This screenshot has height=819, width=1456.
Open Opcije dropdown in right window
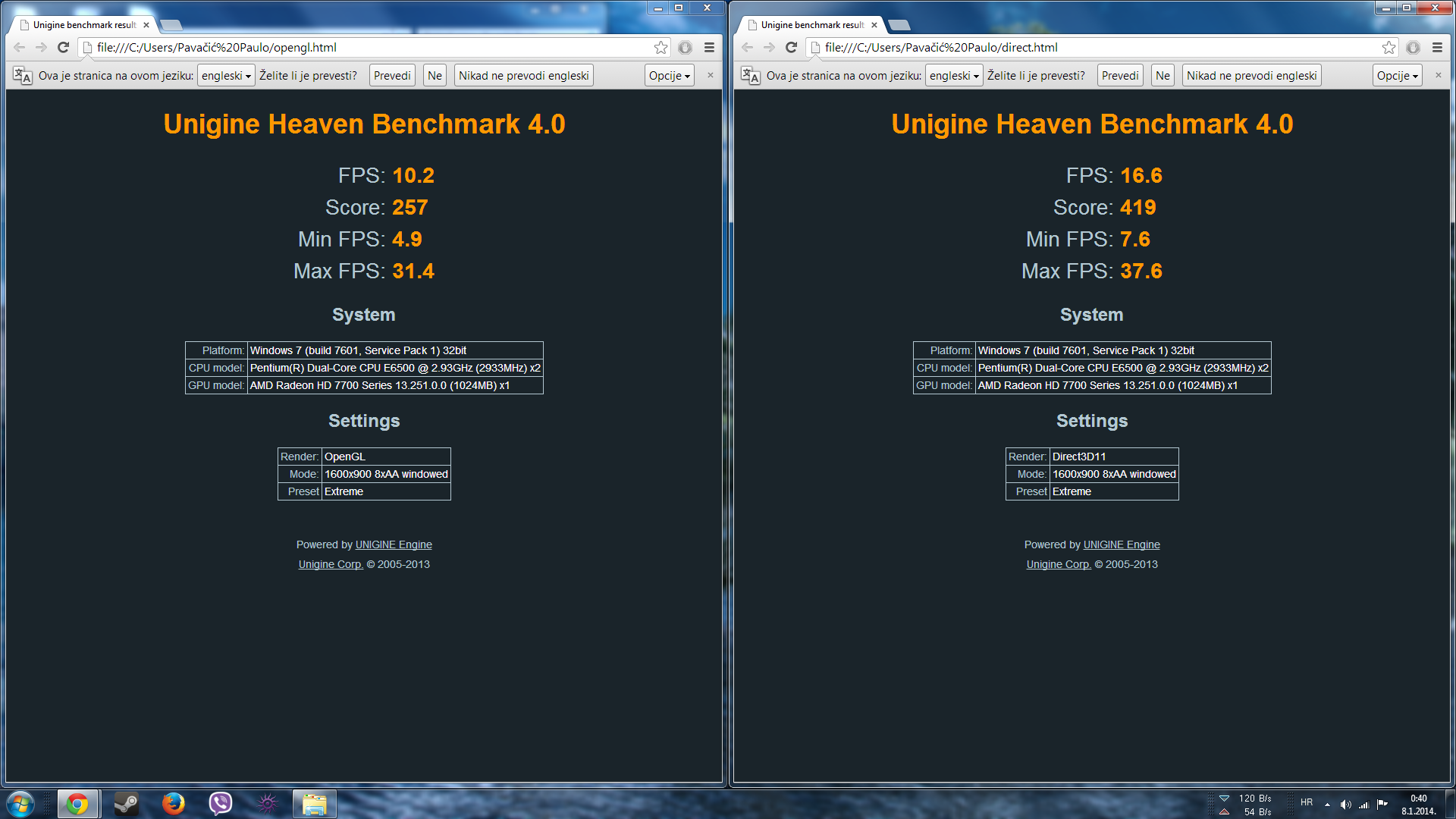[x=1398, y=76]
